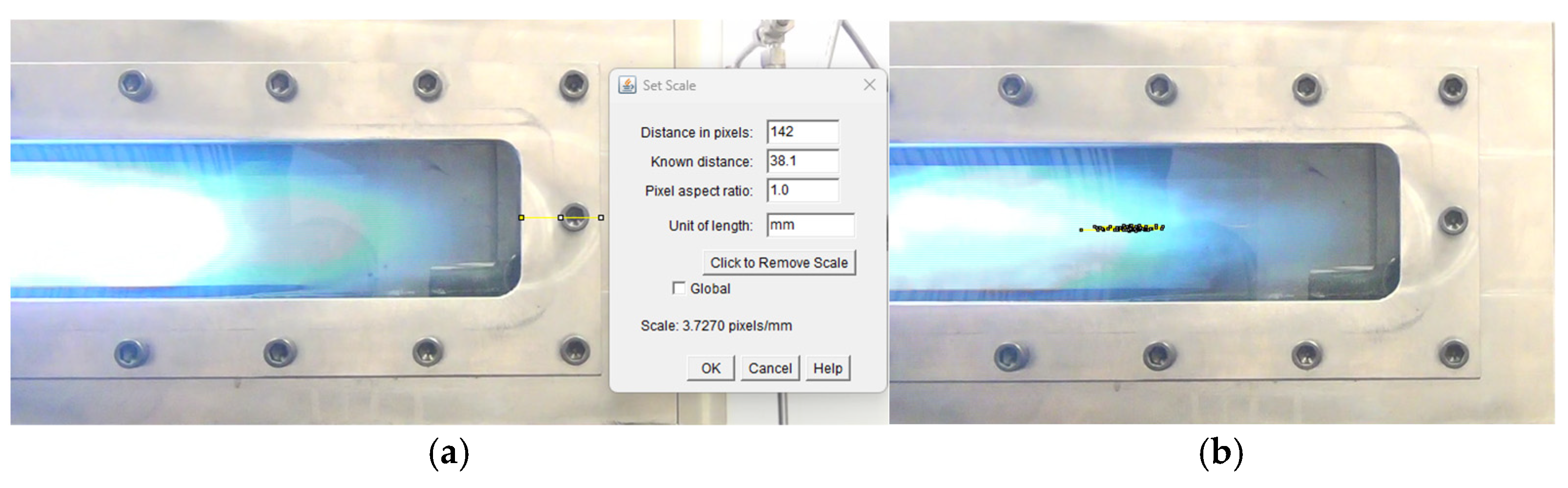Click the cluster of tracked points in image (b)

point(1122,229)
